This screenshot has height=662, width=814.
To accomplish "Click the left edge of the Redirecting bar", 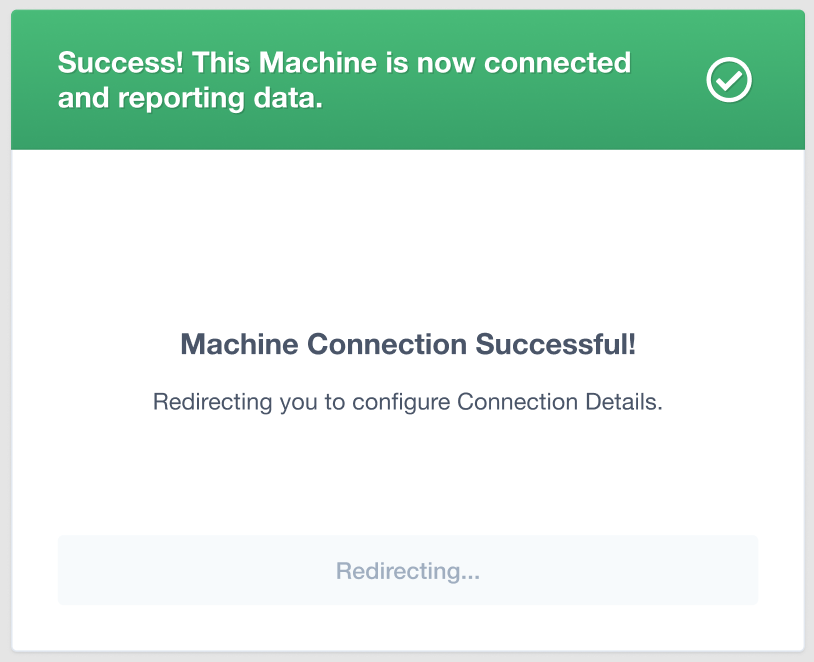I will click(70, 571).
